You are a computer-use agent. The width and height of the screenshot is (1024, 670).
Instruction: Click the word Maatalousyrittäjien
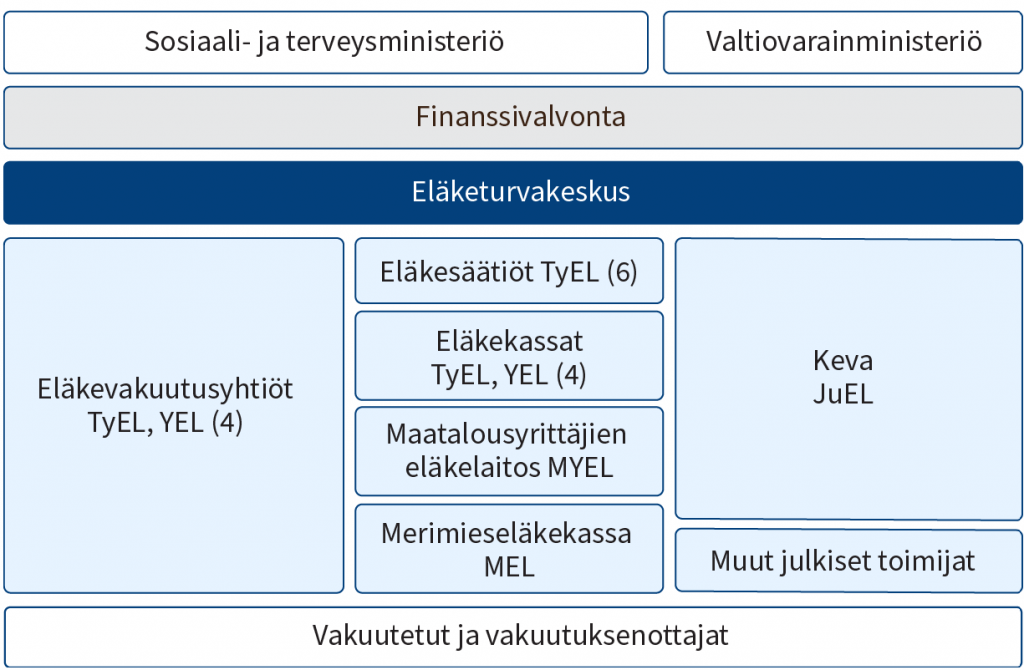point(506,434)
